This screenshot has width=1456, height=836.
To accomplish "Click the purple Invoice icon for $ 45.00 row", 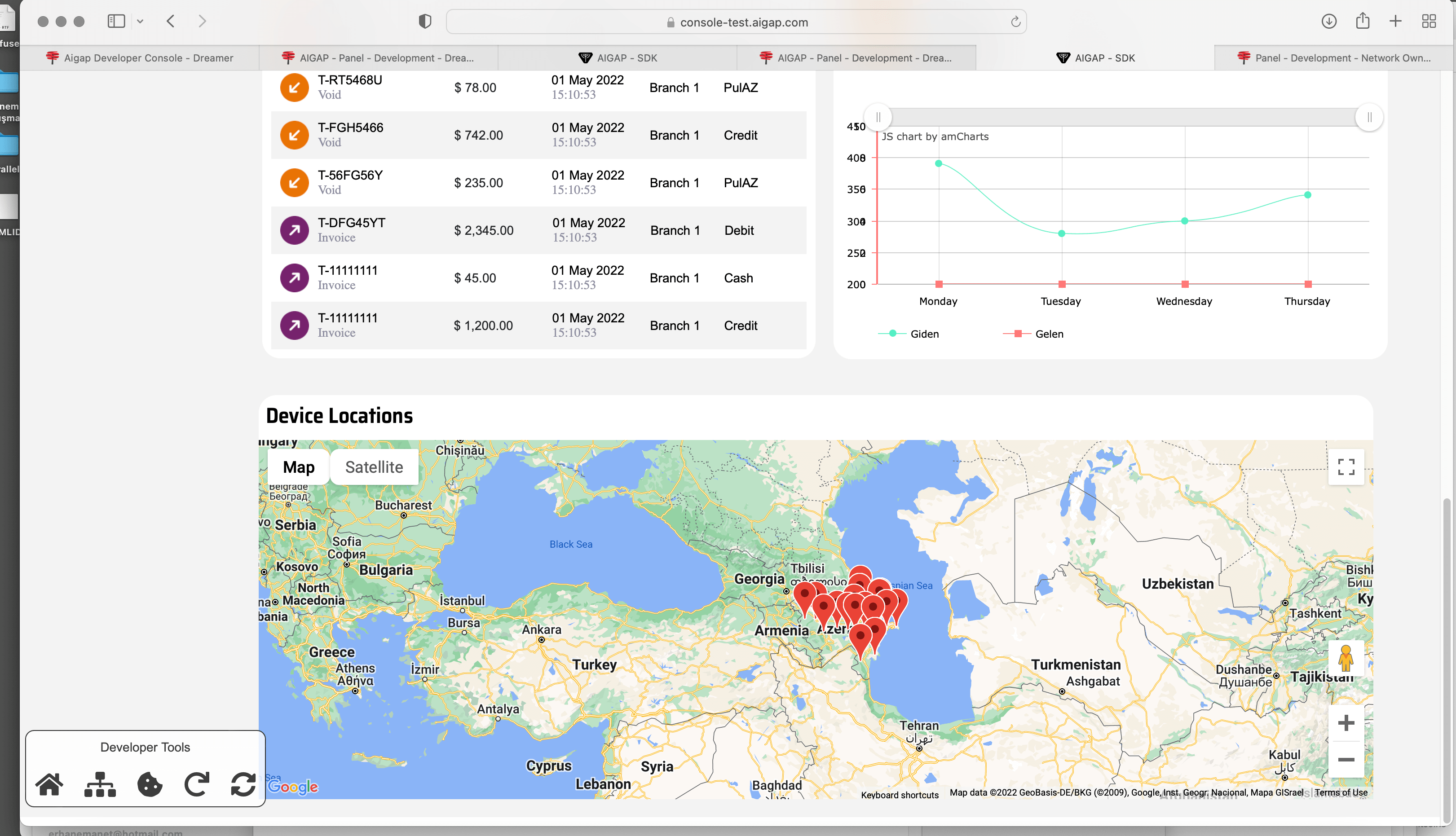I will pyautogui.click(x=294, y=278).
